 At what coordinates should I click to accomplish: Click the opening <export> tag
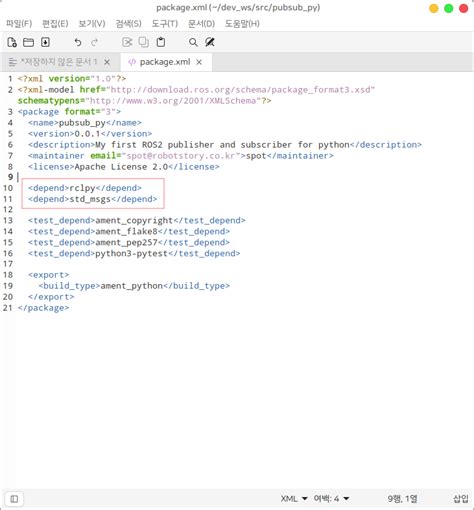pyautogui.click(x=49, y=275)
